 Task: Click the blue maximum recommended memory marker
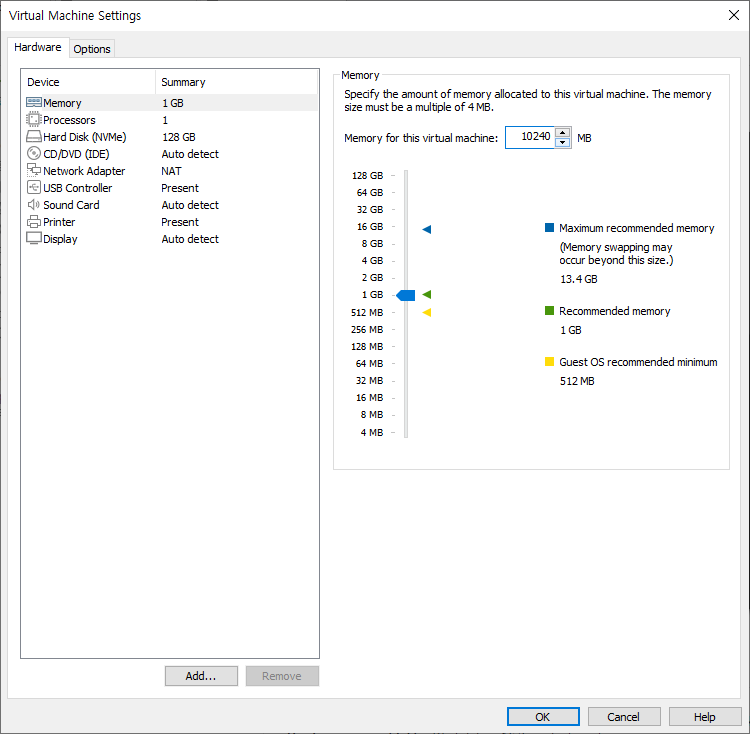point(427,230)
